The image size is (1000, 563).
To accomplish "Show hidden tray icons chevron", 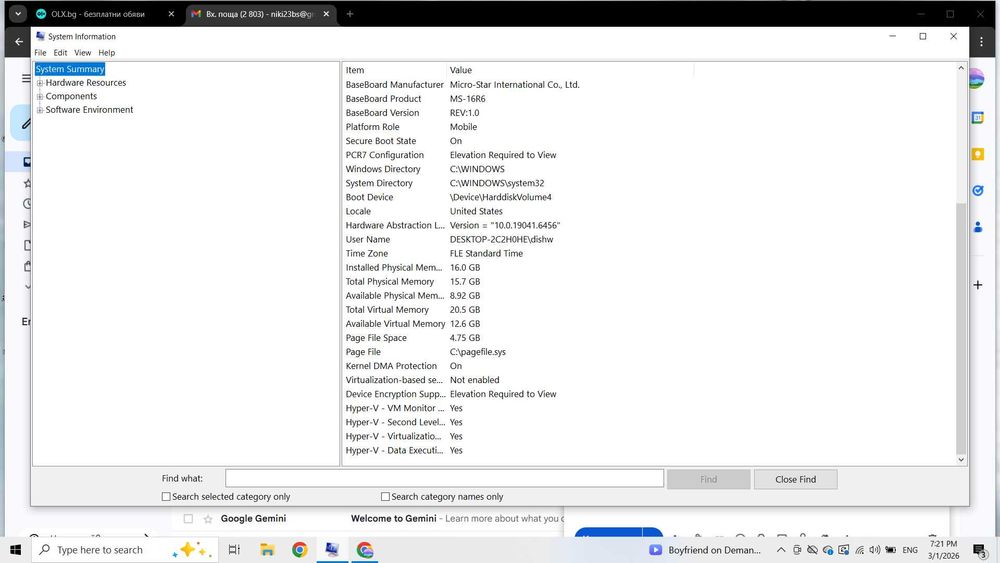I will coord(781,550).
